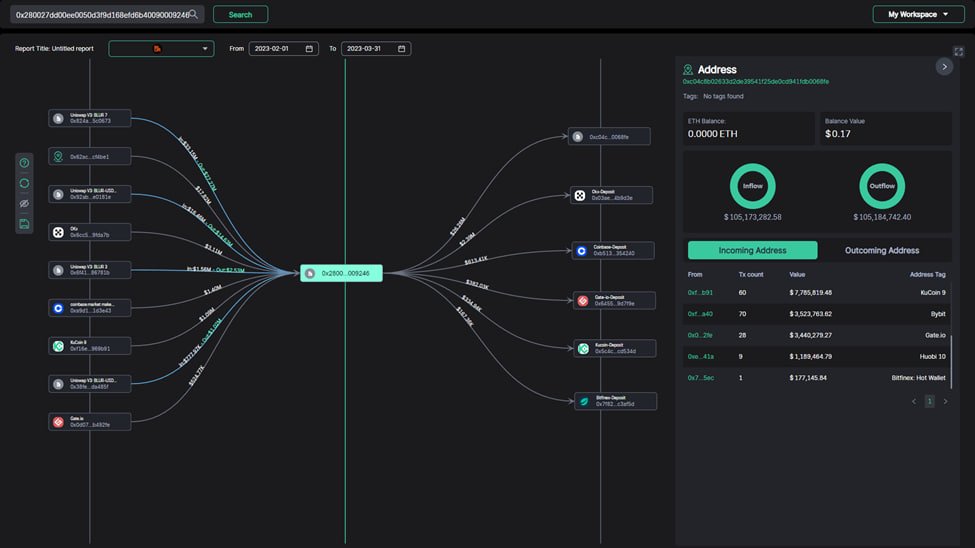The image size is (975, 548).
Task: Open the To date calendar picker
Action: point(402,49)
